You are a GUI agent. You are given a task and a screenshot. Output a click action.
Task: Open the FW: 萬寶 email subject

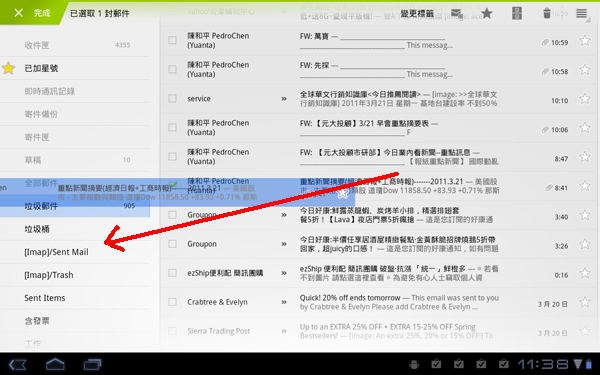point(315,36)
